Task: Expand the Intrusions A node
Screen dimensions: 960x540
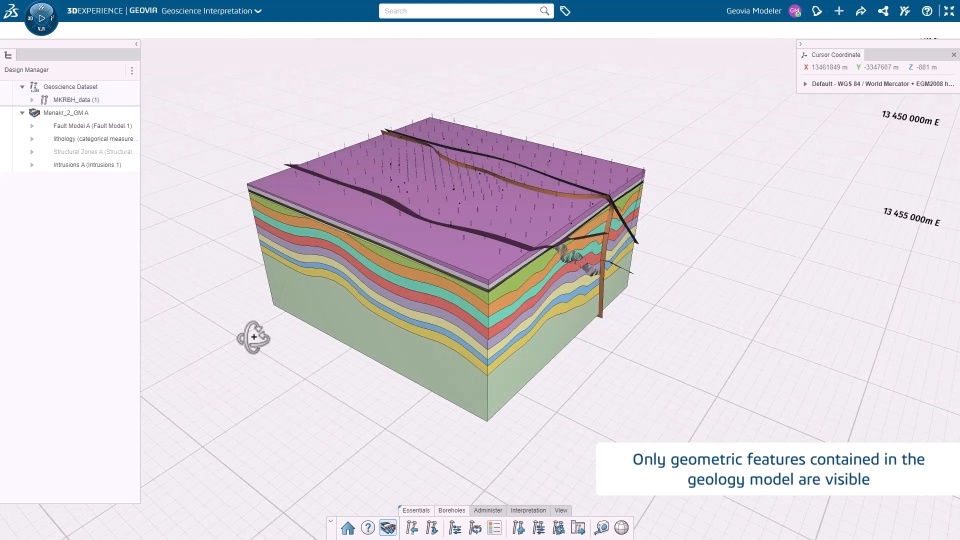Action: point(32,165)
